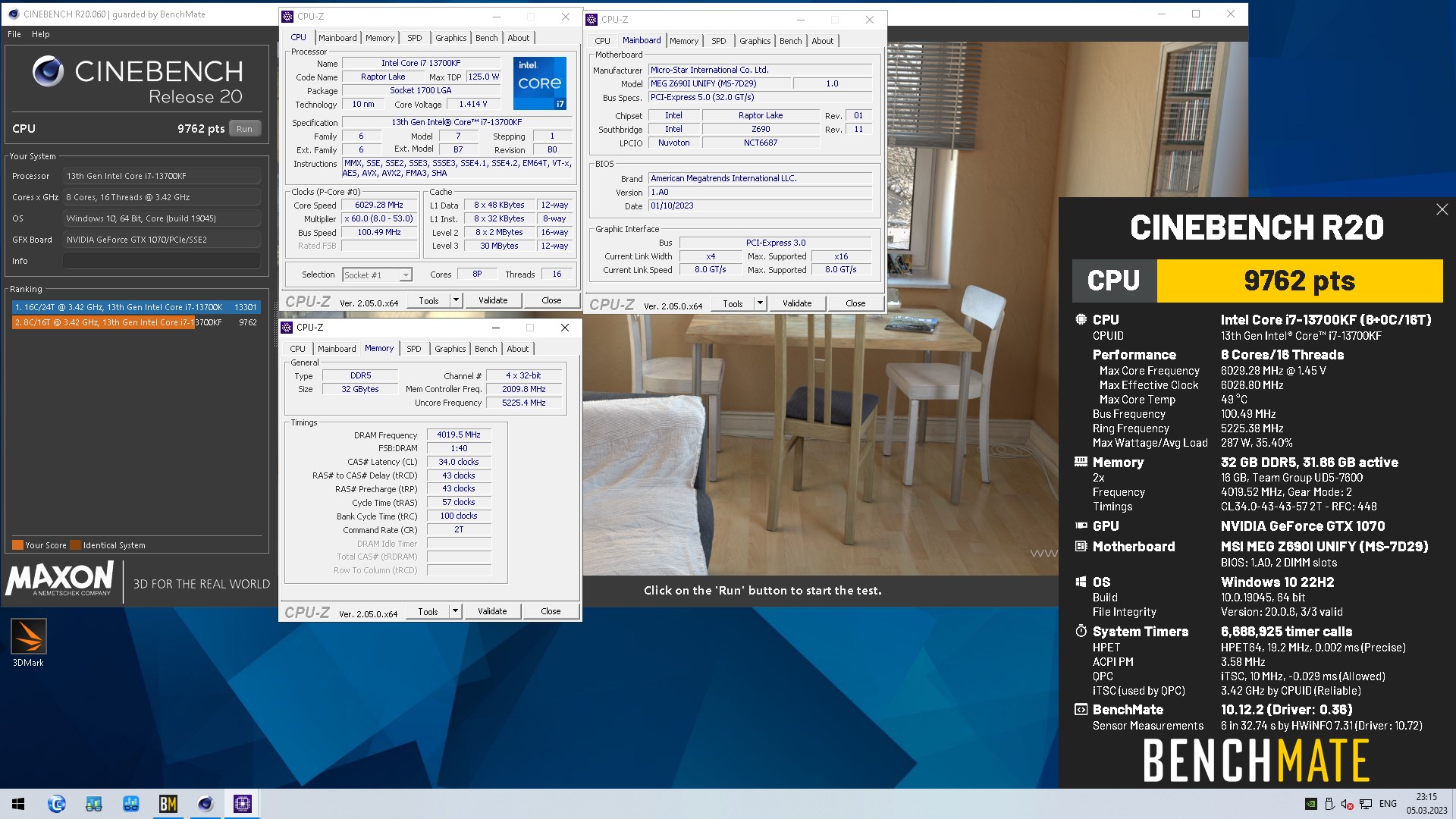Click the Cinebench logo icon in title bar

(13, 14)
